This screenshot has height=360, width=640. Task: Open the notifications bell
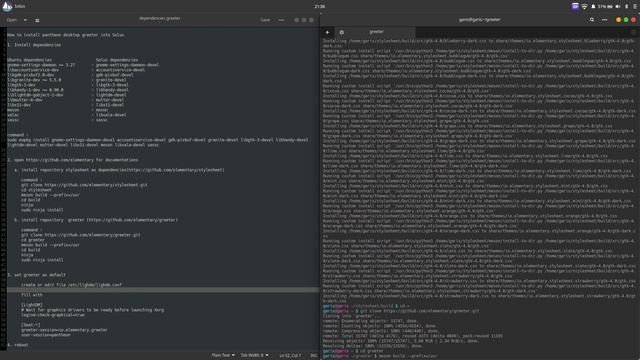point(593,7)
